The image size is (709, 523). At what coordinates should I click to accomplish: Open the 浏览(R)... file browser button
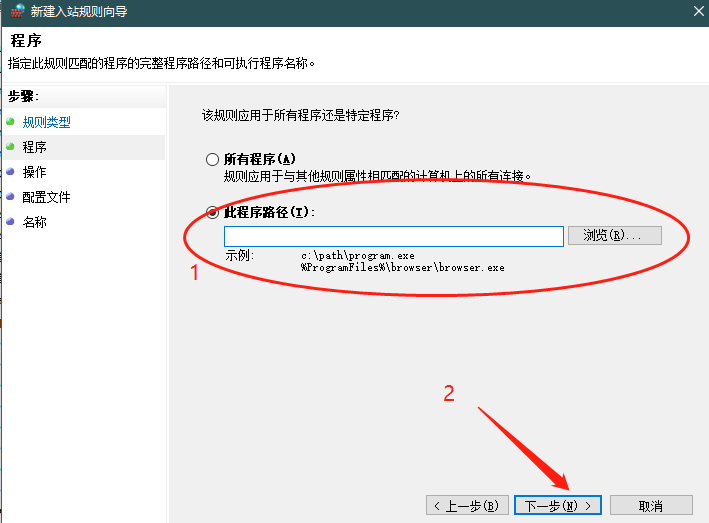pos(614,236)
